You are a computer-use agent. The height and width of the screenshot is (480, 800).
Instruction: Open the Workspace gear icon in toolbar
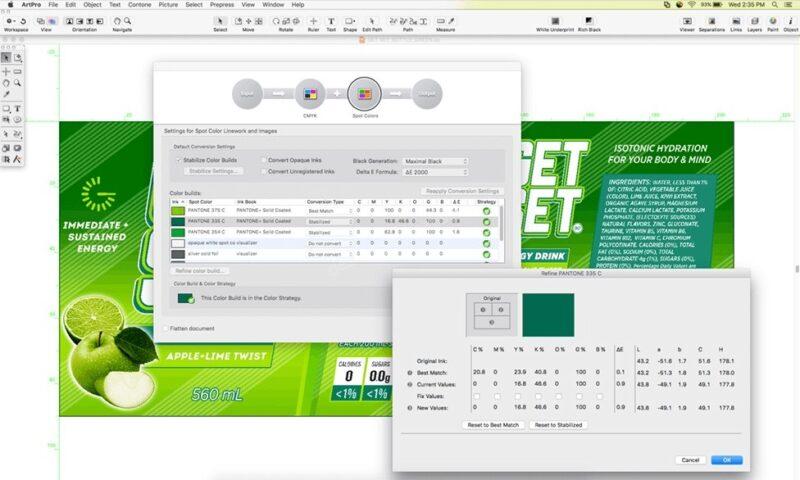[9, 21]
